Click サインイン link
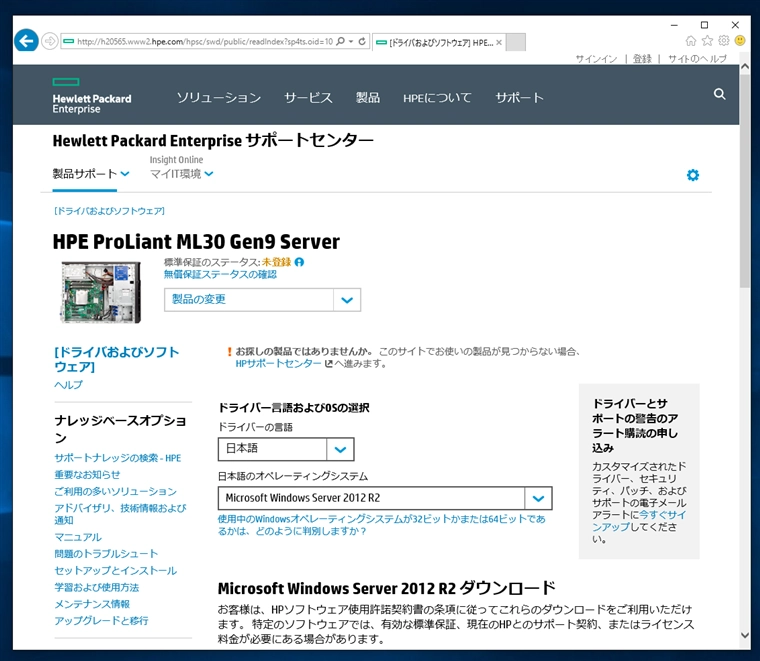Screen dimensions: 760x661 596,59
